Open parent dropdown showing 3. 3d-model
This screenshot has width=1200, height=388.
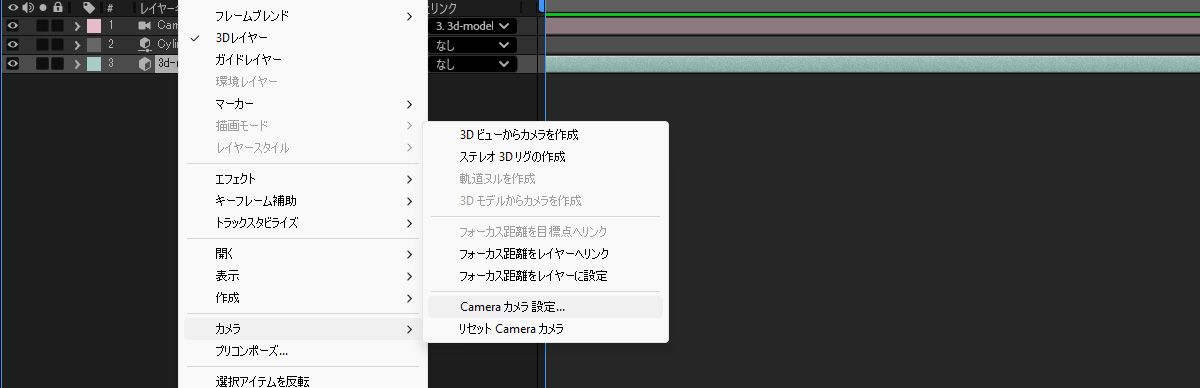pyautogui.click(x=472, y=25)
